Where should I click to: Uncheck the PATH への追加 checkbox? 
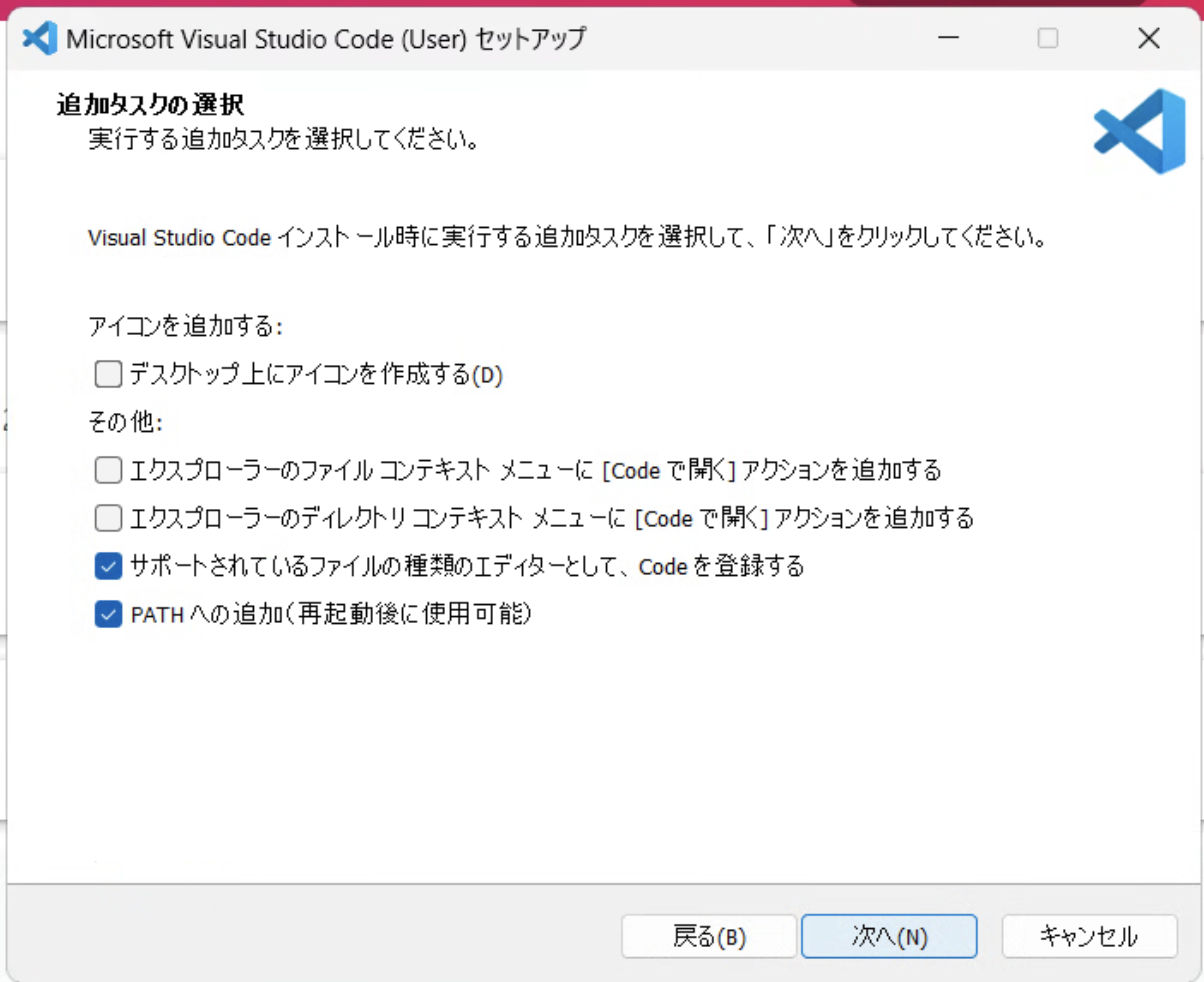coord(108,615)
